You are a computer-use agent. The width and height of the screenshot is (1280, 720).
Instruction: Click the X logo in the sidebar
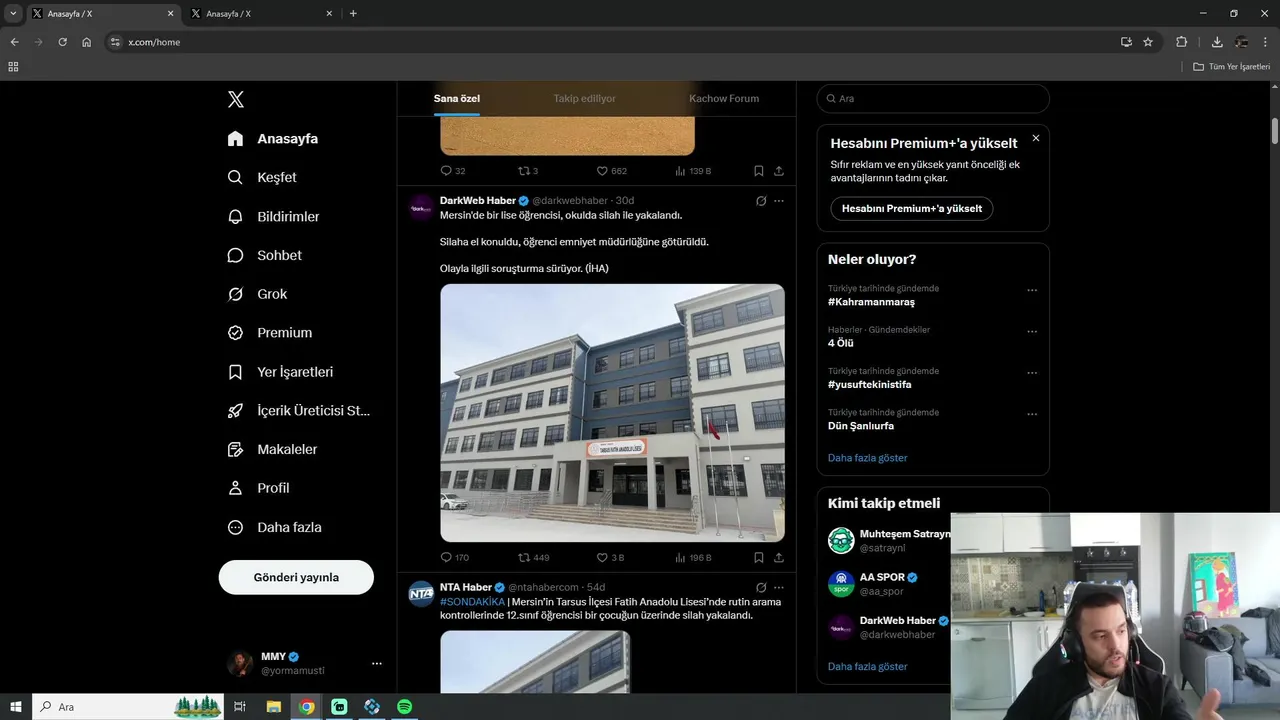tap(236, 99)
